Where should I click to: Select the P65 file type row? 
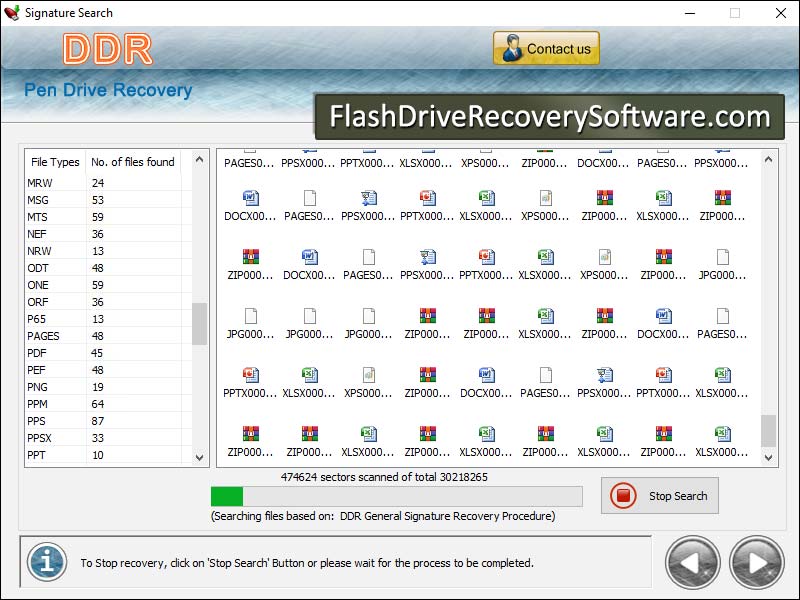pyautogui.click(x=109, y=319)
